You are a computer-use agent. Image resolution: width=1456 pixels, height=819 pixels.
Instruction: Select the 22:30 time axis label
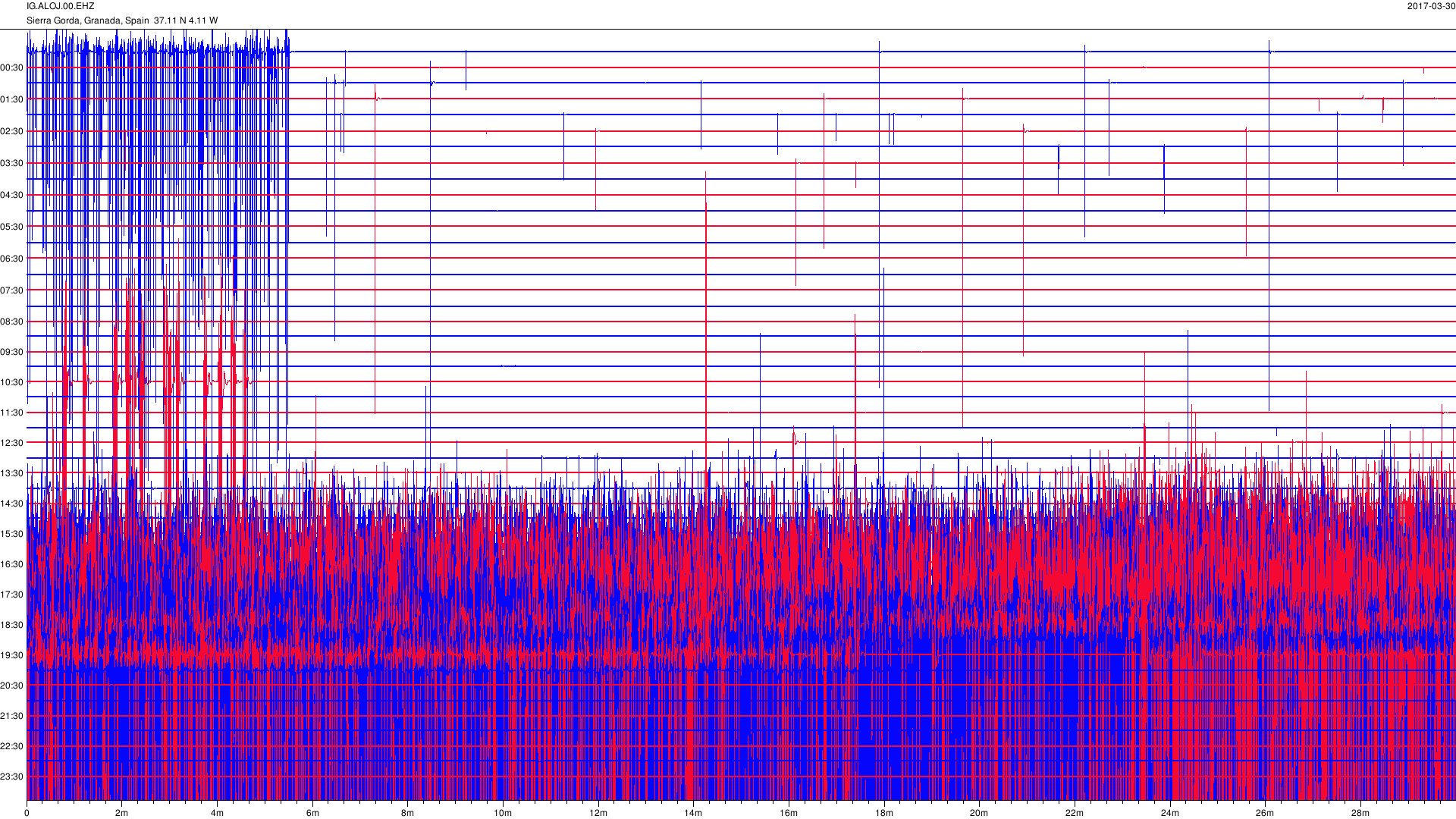pos(12,746)
